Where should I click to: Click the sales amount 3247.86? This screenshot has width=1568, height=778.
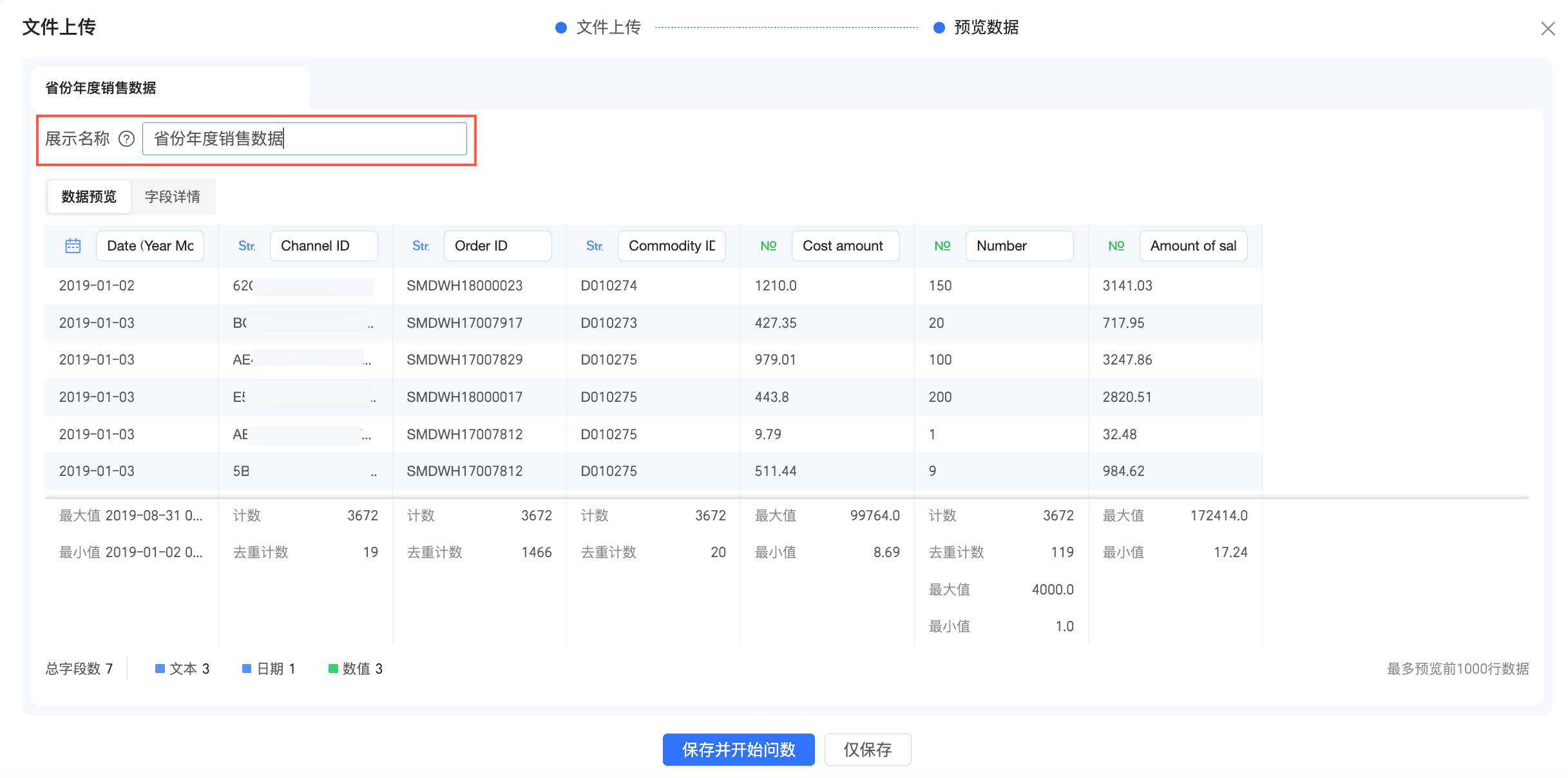pos(1127,360)
